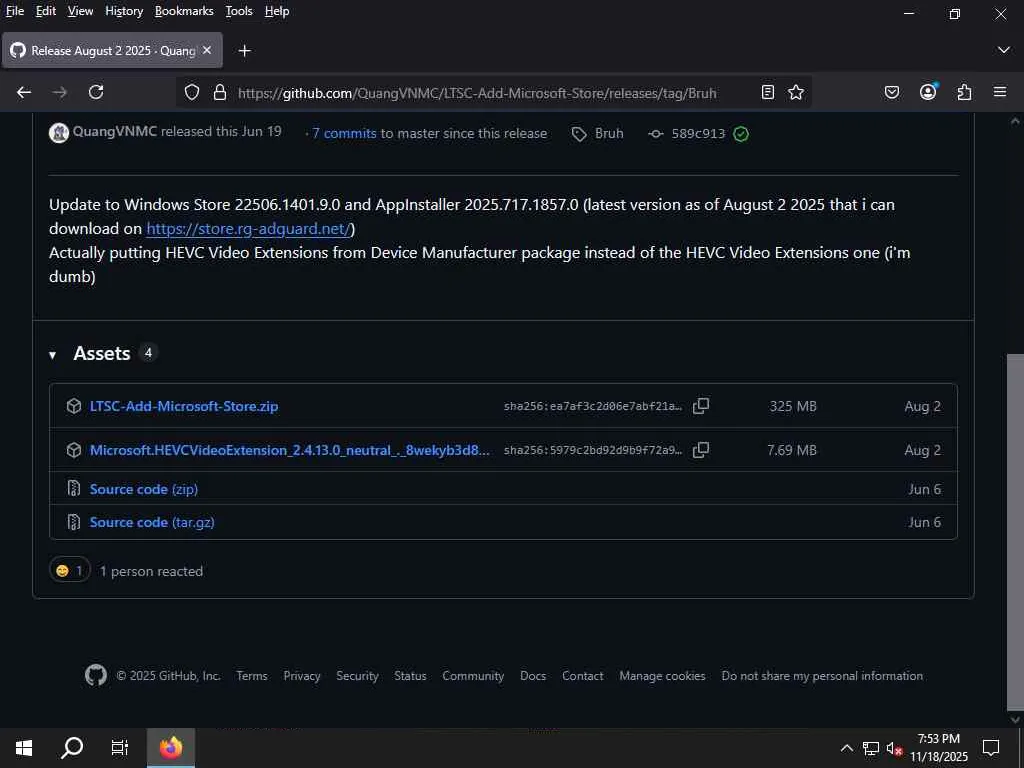Download Source code (zip)
Viewport: 1024px width, 768px height.
click(144, 488)
